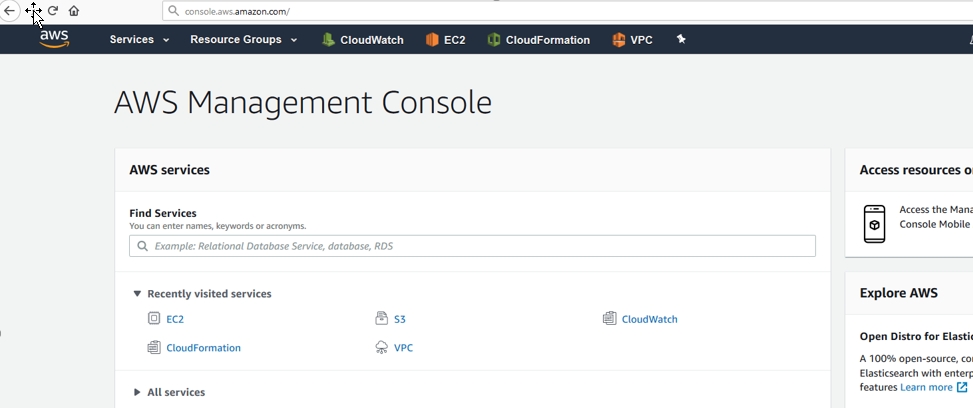
Task: Open the CloudWatch recently visited link
Action: 650,319
